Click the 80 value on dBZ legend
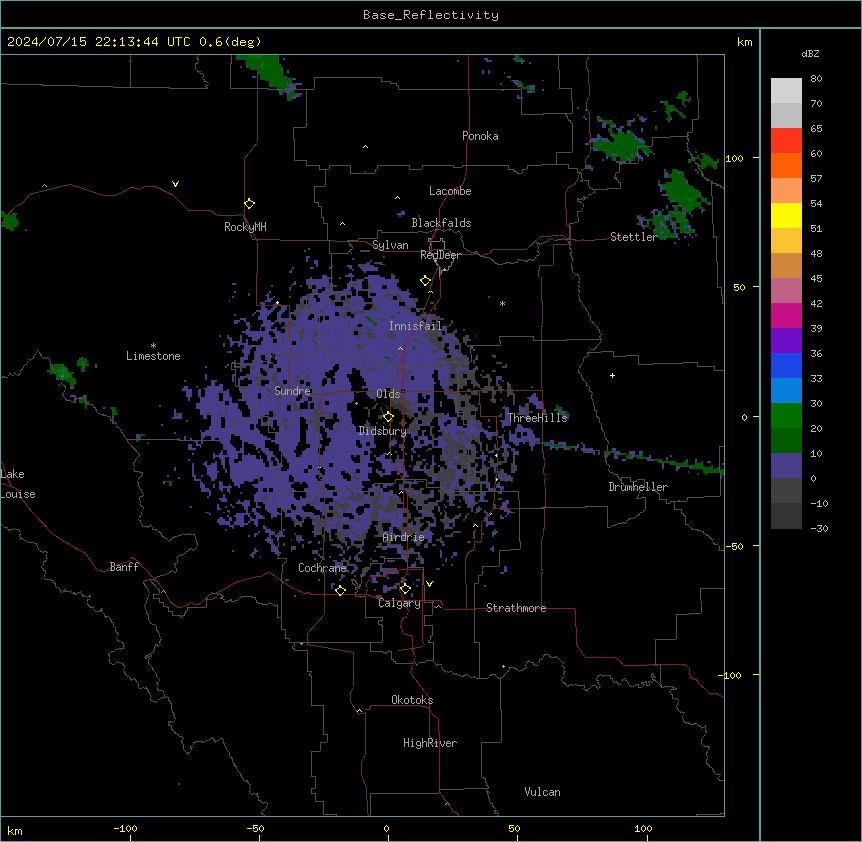 [x=816, y=79]
